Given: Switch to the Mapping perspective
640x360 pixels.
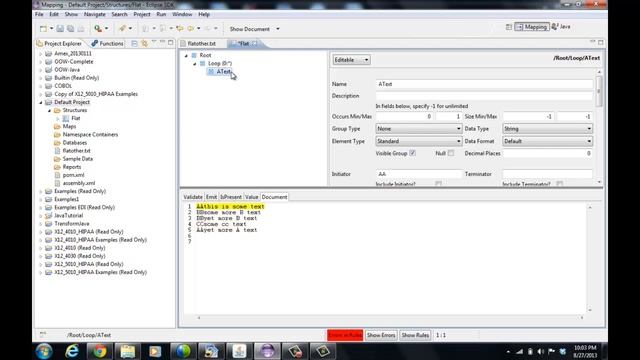Looking at the screenshot, I should click(532, 27).
